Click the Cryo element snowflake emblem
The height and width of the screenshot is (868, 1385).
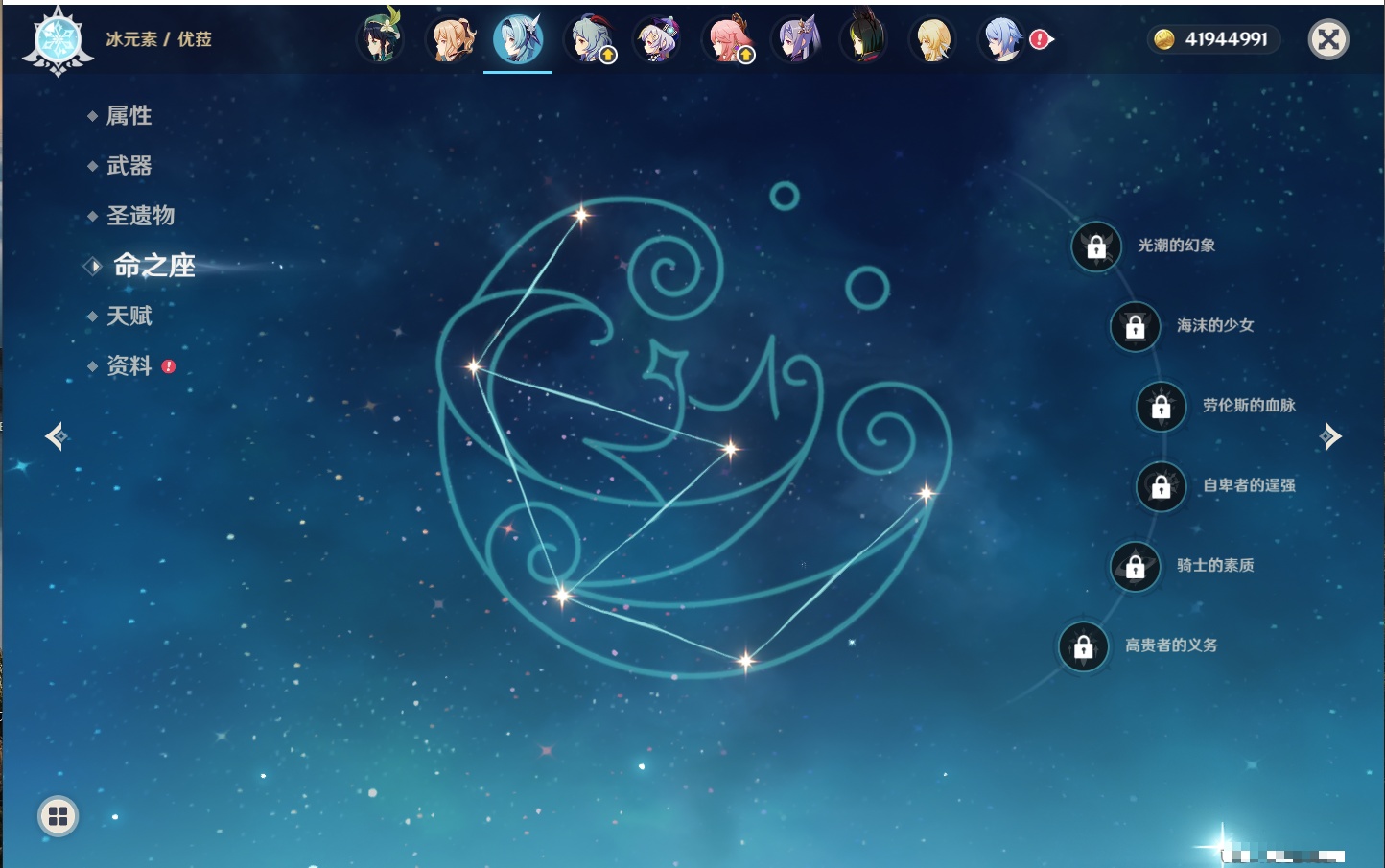click(58, 41)
